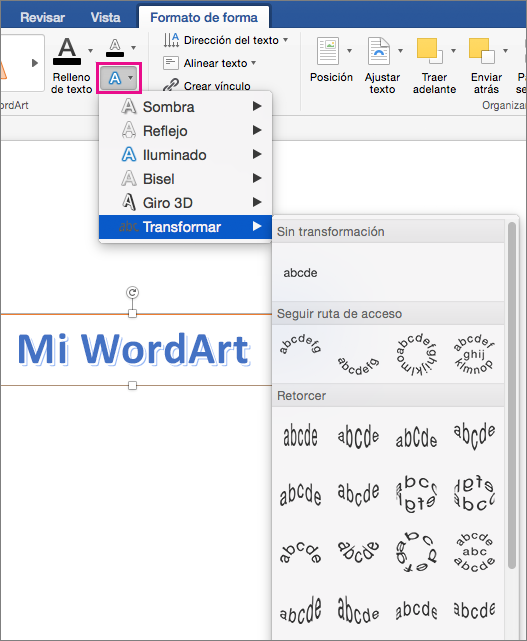Click the Mi WordArt text
Image resolution: width=527 pixels, height=641 pixels.
coord(133,350)
